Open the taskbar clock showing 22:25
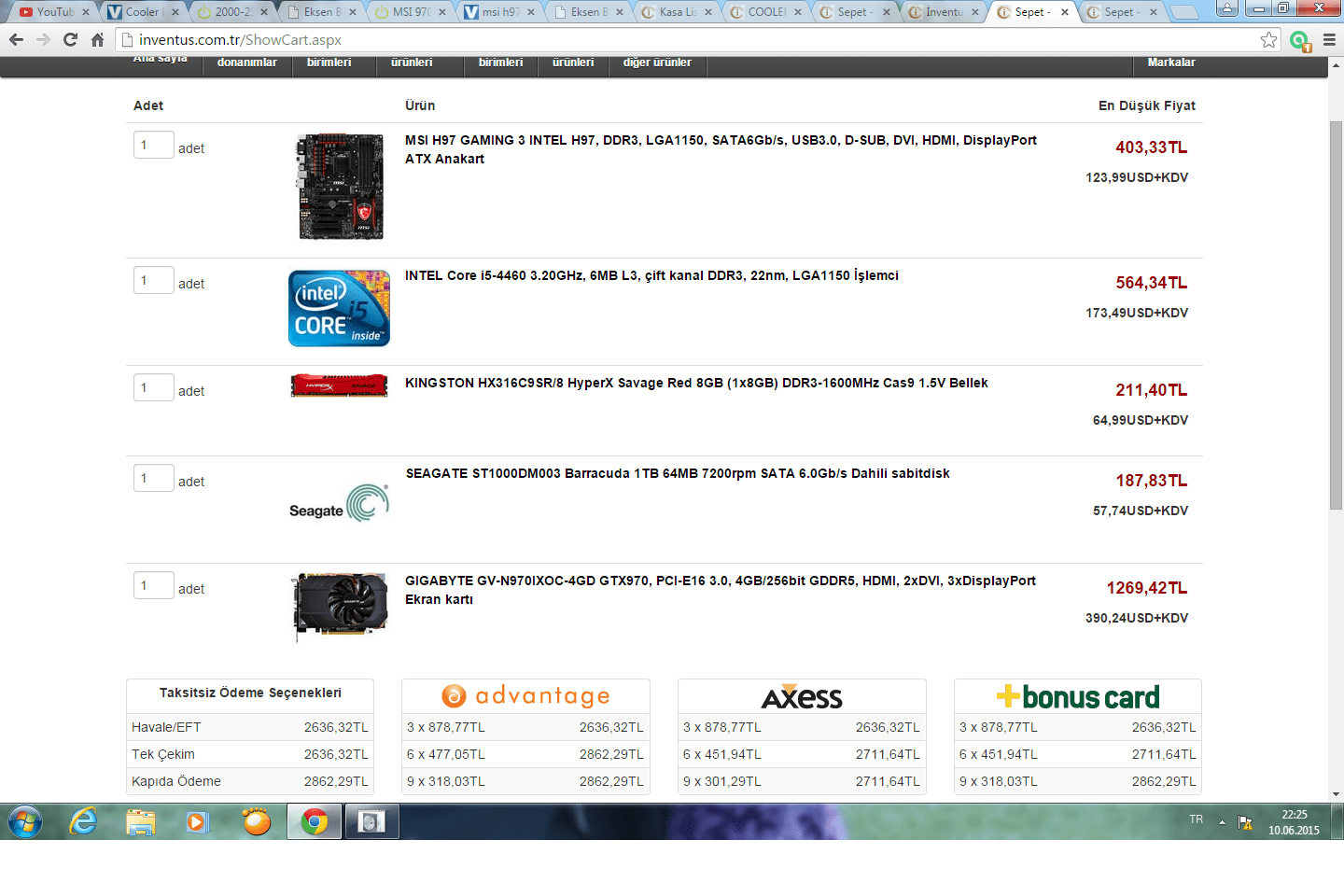Viewport: 1344px width, 896px height. coord(1294,822)
